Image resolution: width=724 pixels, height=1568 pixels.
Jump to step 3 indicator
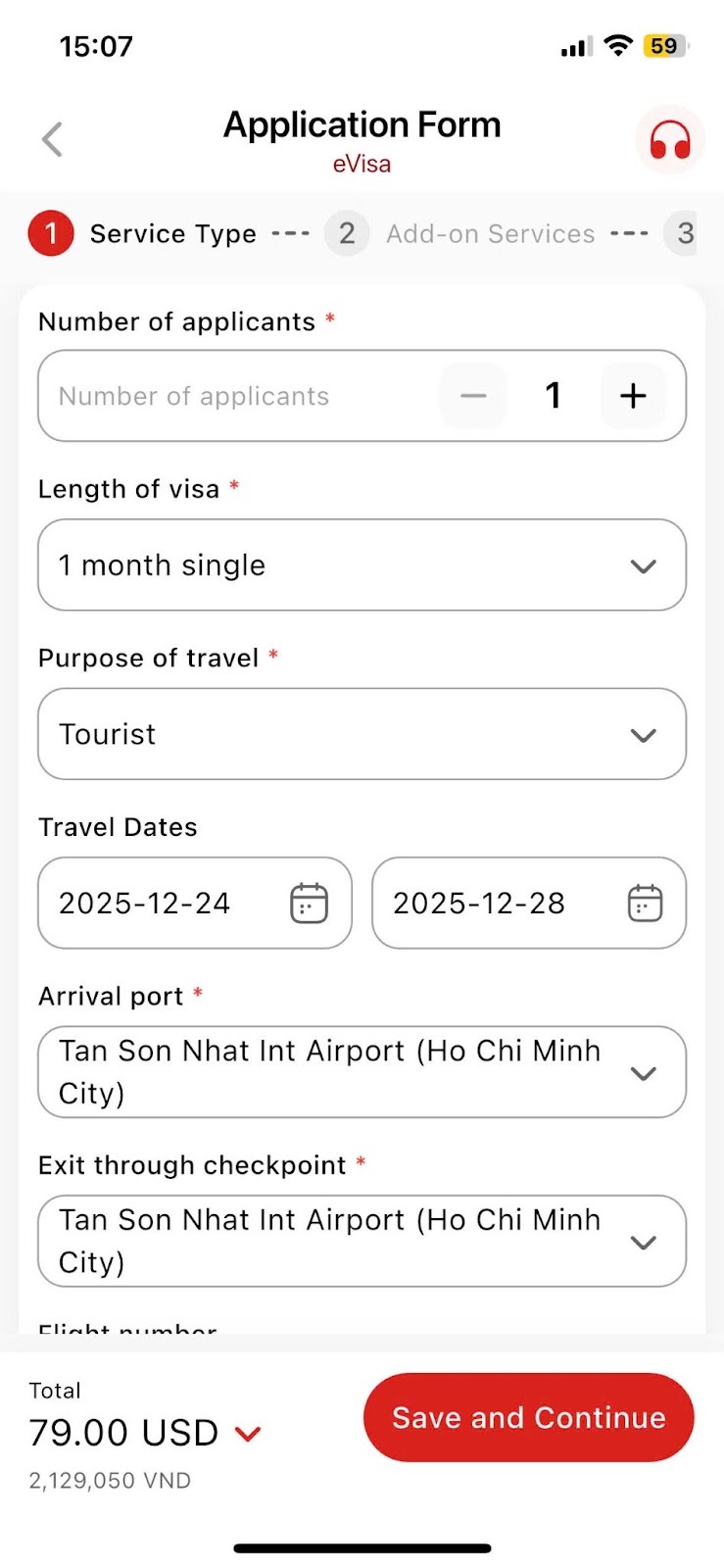tap(685, 234)
